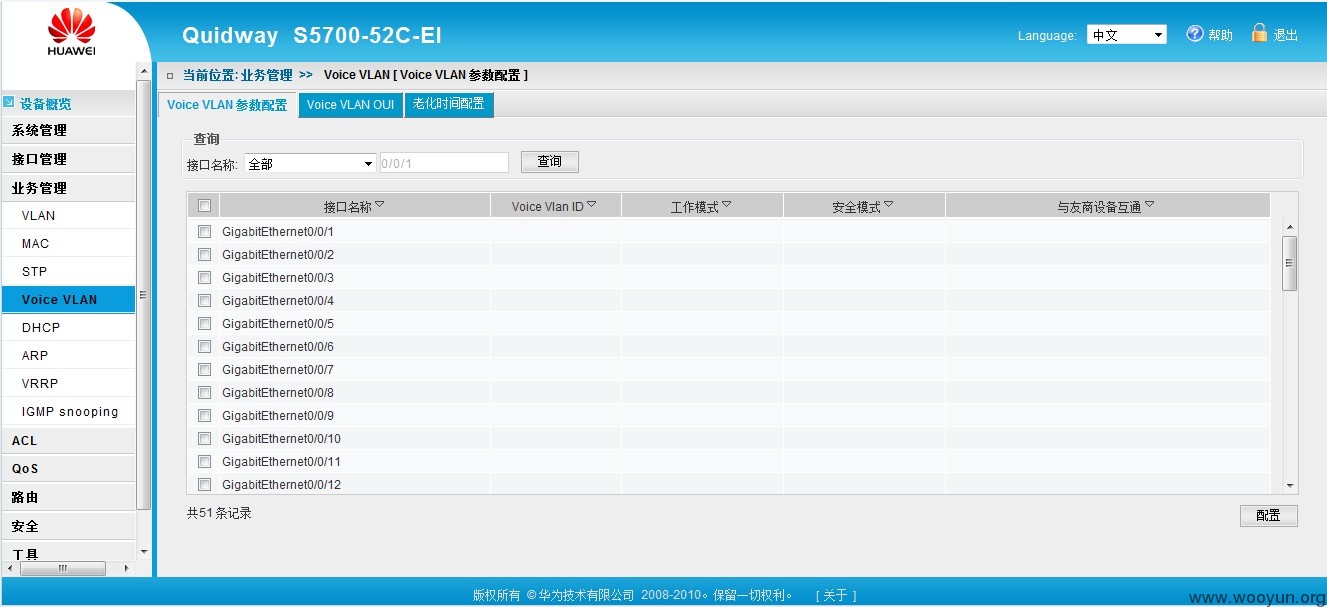Switch to Voice VLAN 参数配置 tab

point(227,105)
